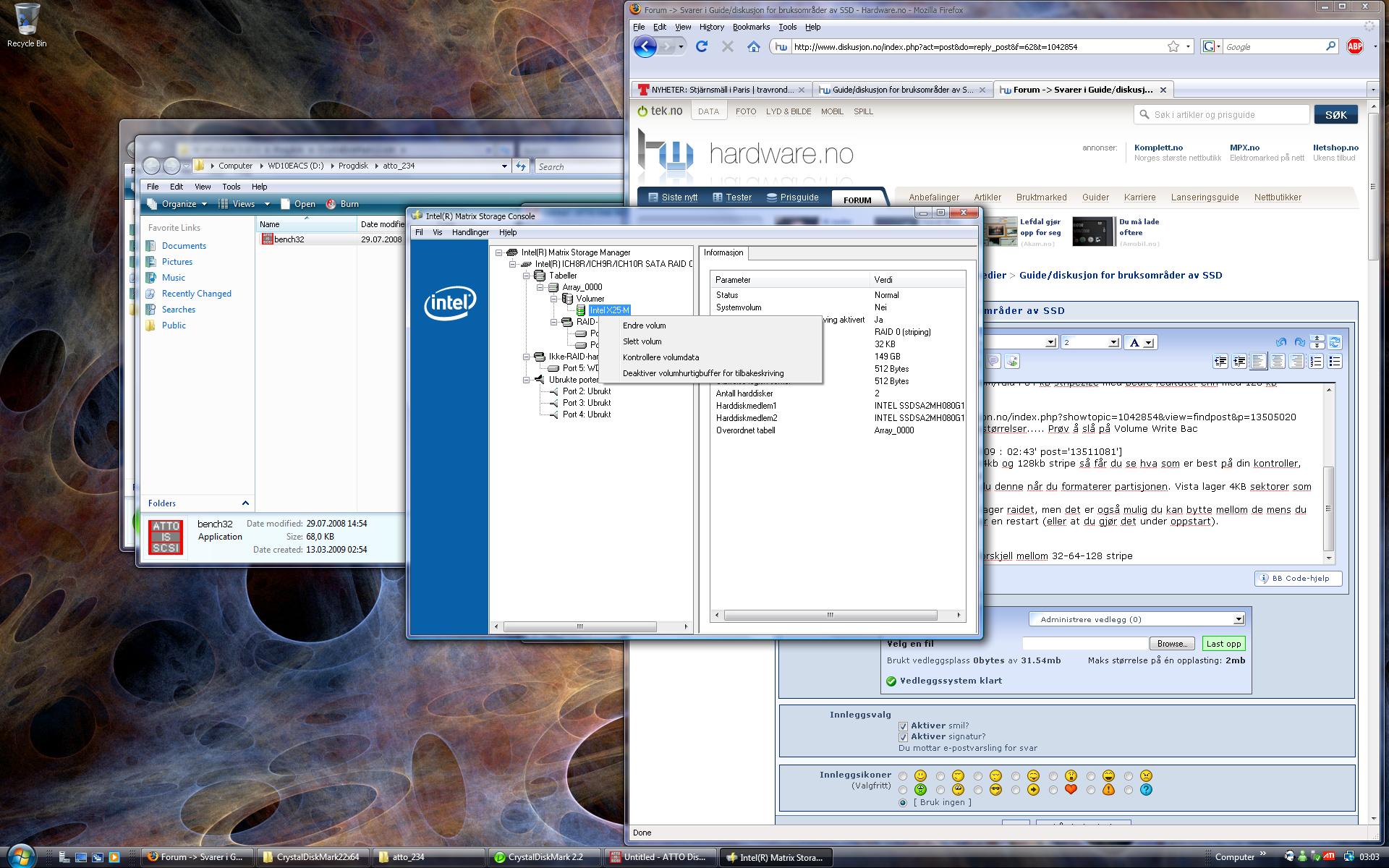Click the indent icon in post editor
This screenshot has width=1389, height=868.
tap(1239, 361)
